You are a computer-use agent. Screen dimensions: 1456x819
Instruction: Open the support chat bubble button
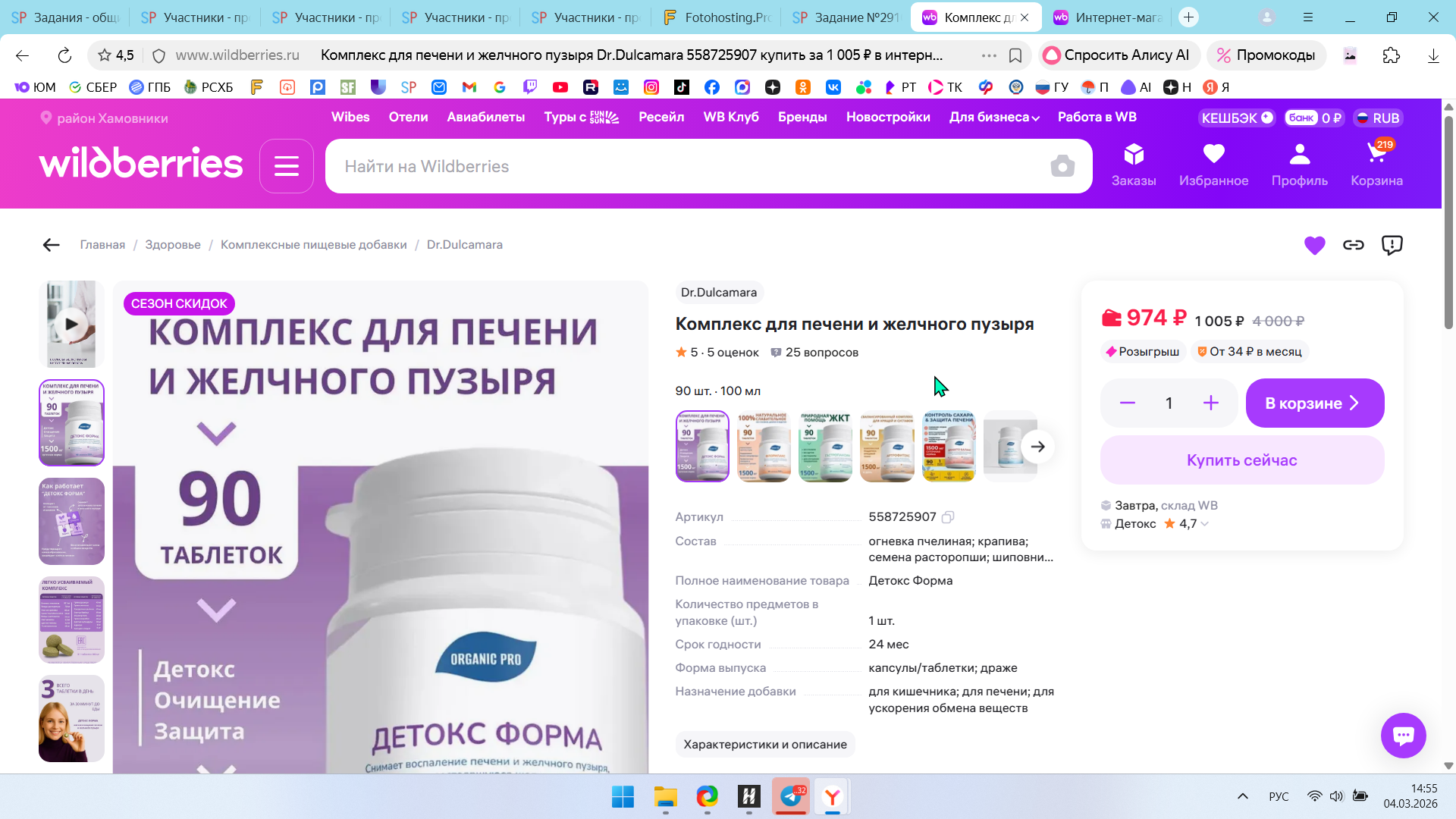(1403, 735)
